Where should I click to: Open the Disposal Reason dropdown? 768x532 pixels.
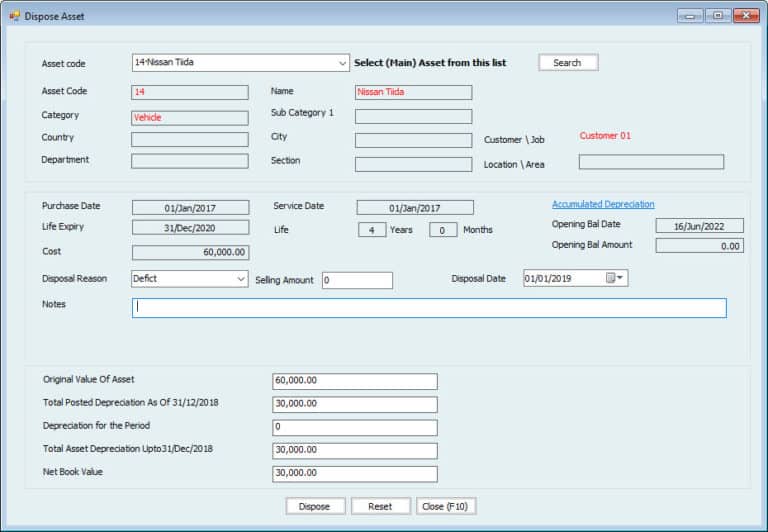[x=240, y=279]
